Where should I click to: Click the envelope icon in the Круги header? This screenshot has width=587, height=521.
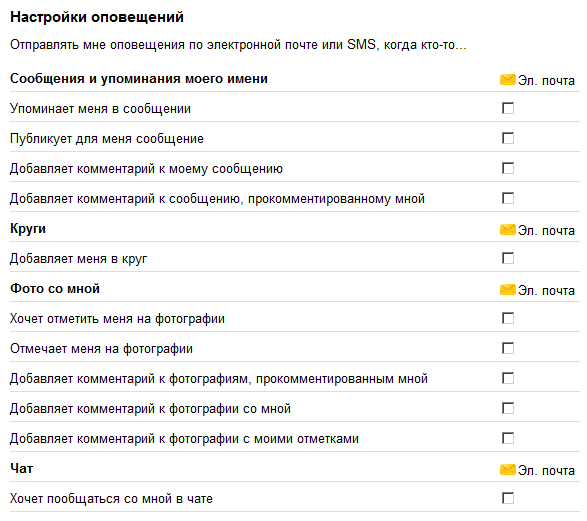click(508, 230)
